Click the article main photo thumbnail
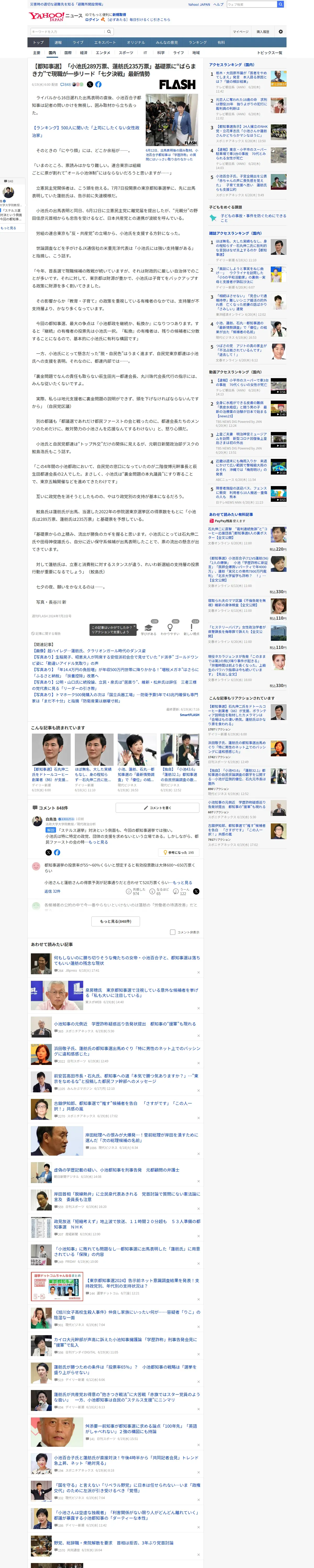Screen dimensions: 314x1568 pyautogui.click(x=171, y=120)
